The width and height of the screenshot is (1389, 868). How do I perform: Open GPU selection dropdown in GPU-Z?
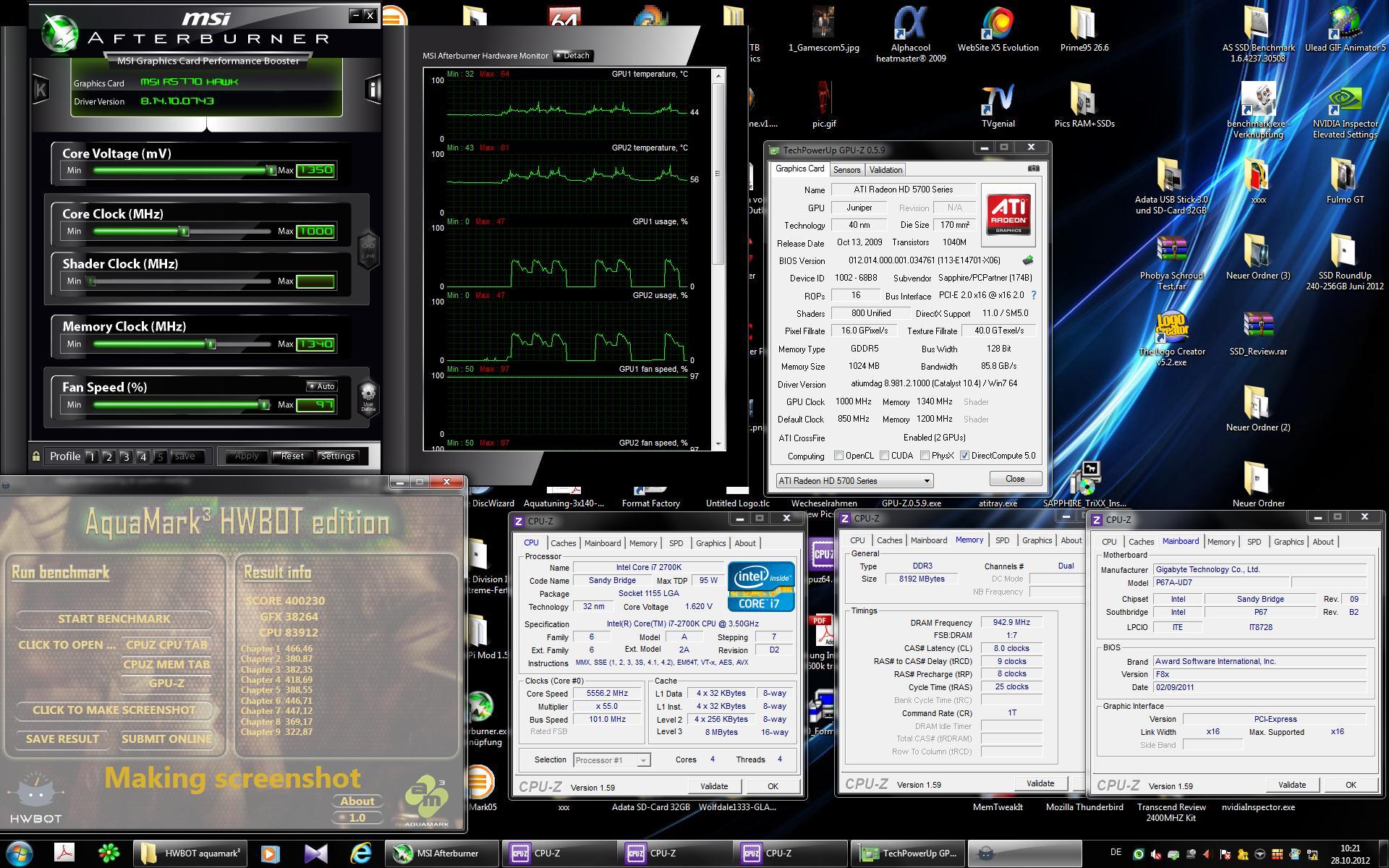[854, 480]
